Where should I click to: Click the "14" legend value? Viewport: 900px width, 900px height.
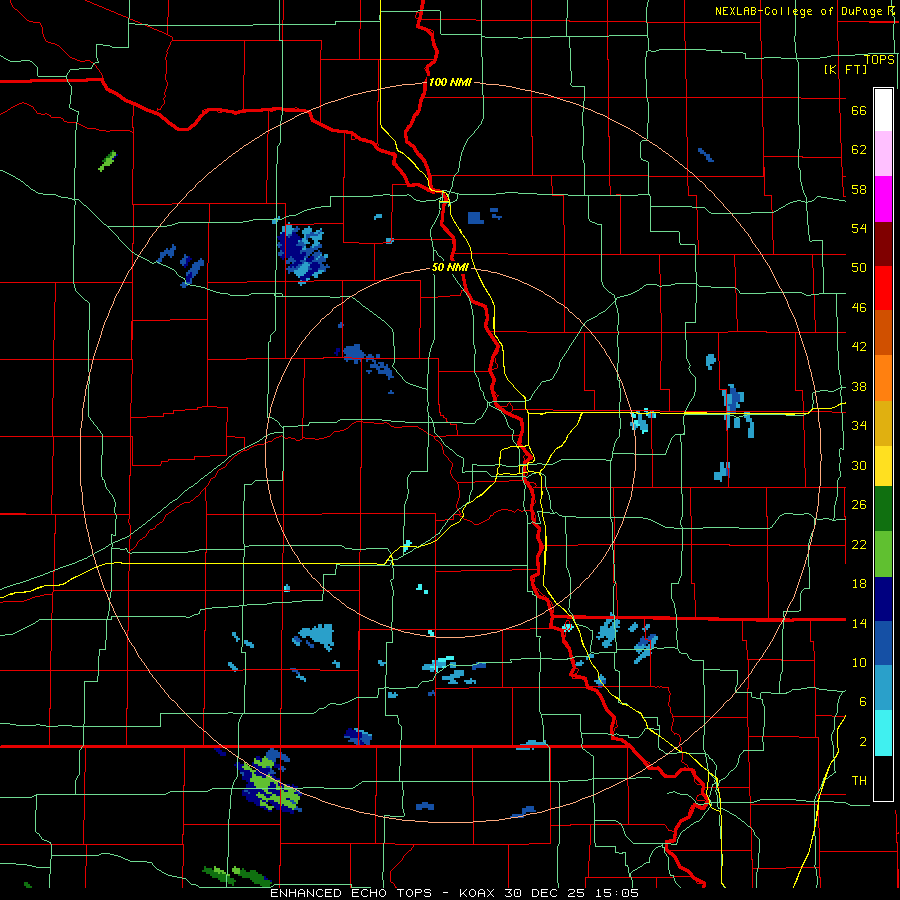pos(859,623)
